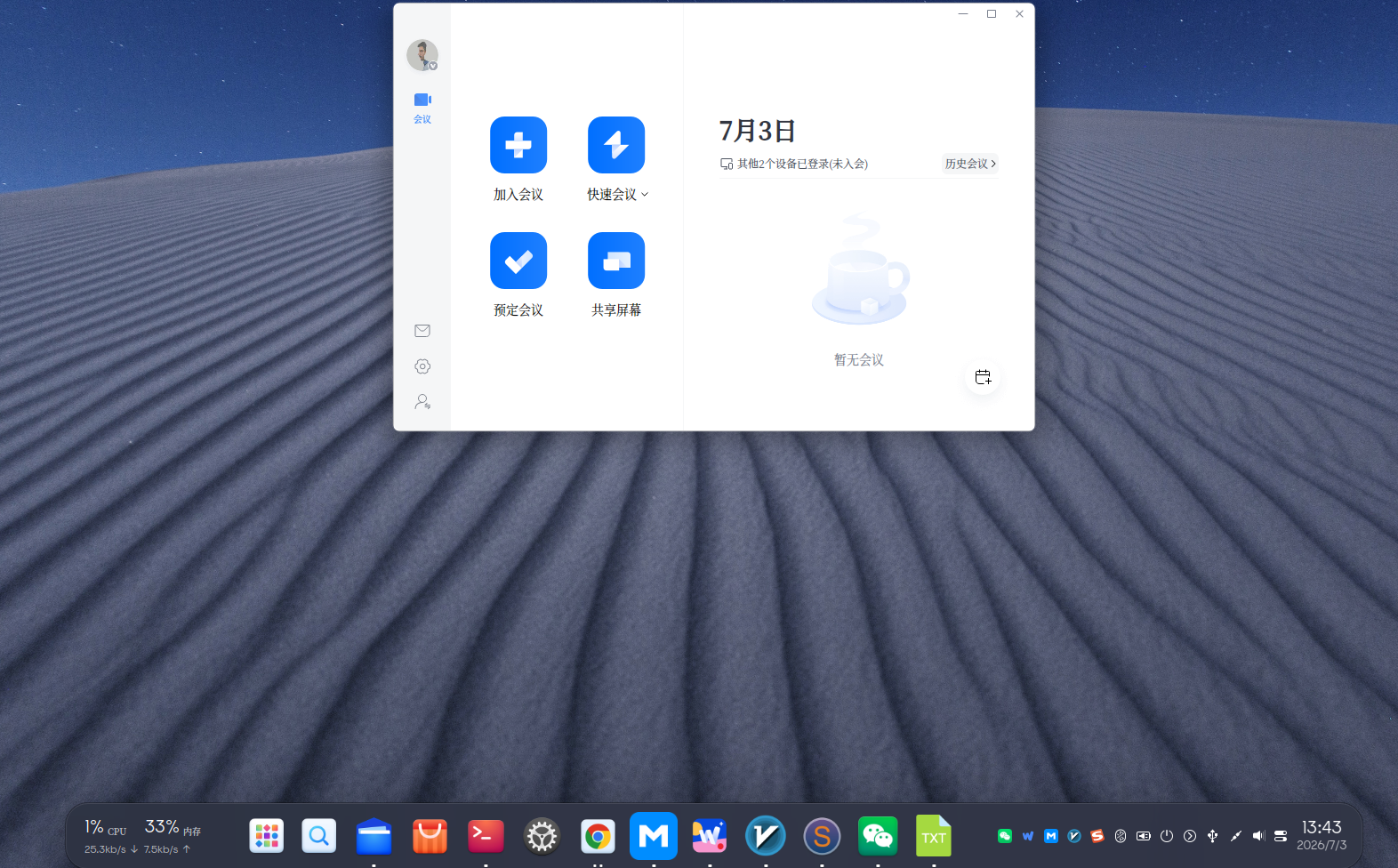Click the Tencent Meeting M dock icon
The height and width of the screenshot is (868, 1398).
(654, 836)
